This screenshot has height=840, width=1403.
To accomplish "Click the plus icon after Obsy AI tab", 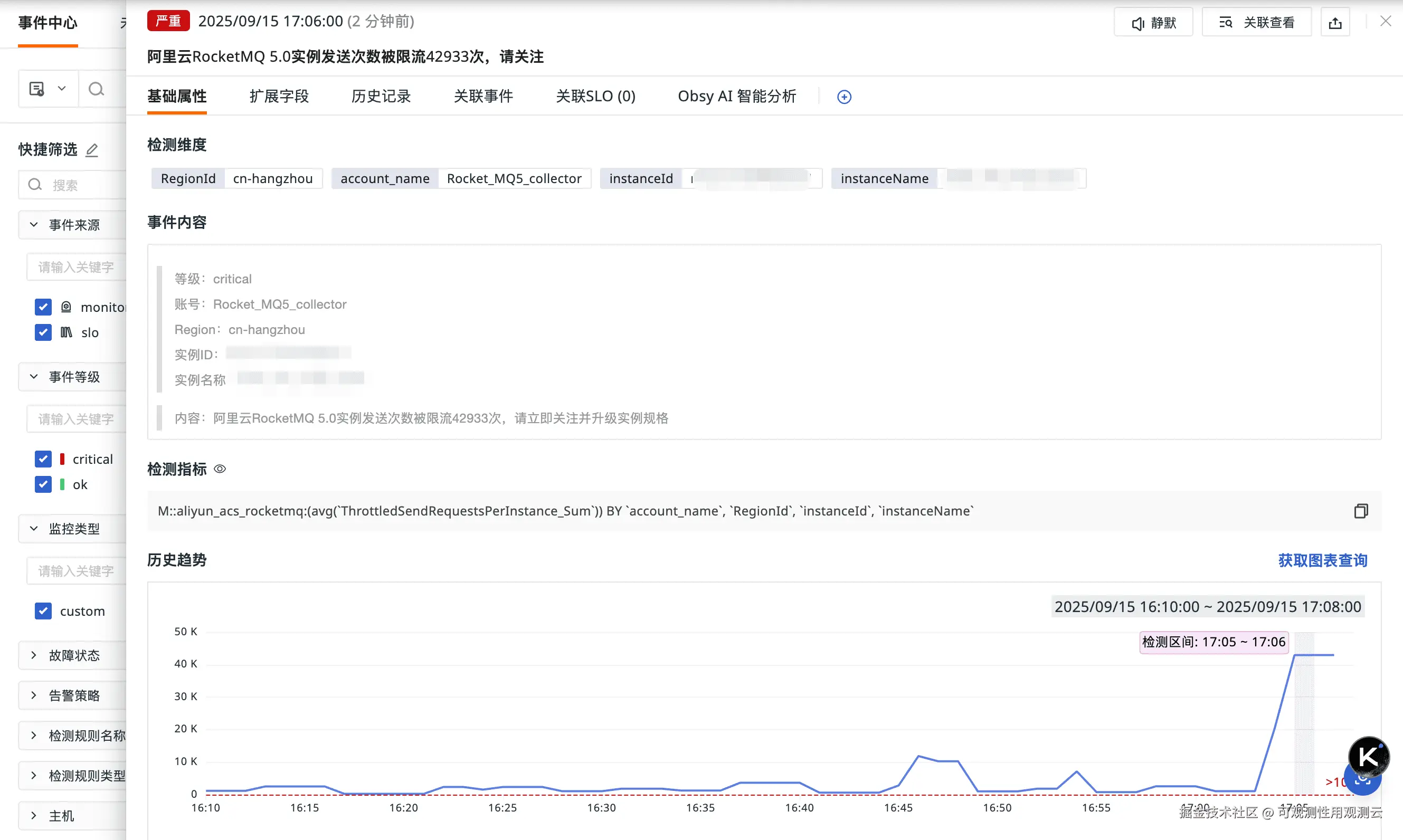I will pyautogui.click(x=843, y=97).
